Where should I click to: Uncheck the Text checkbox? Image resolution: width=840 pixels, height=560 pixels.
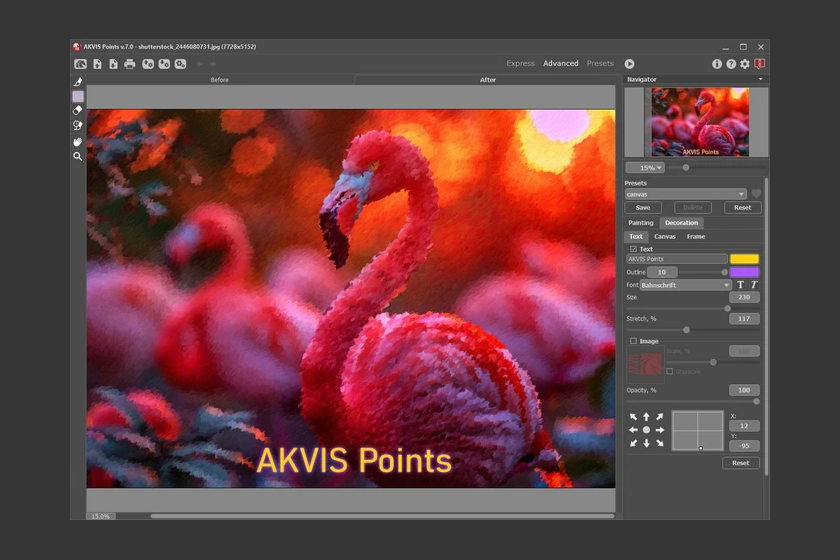[633, 249]
